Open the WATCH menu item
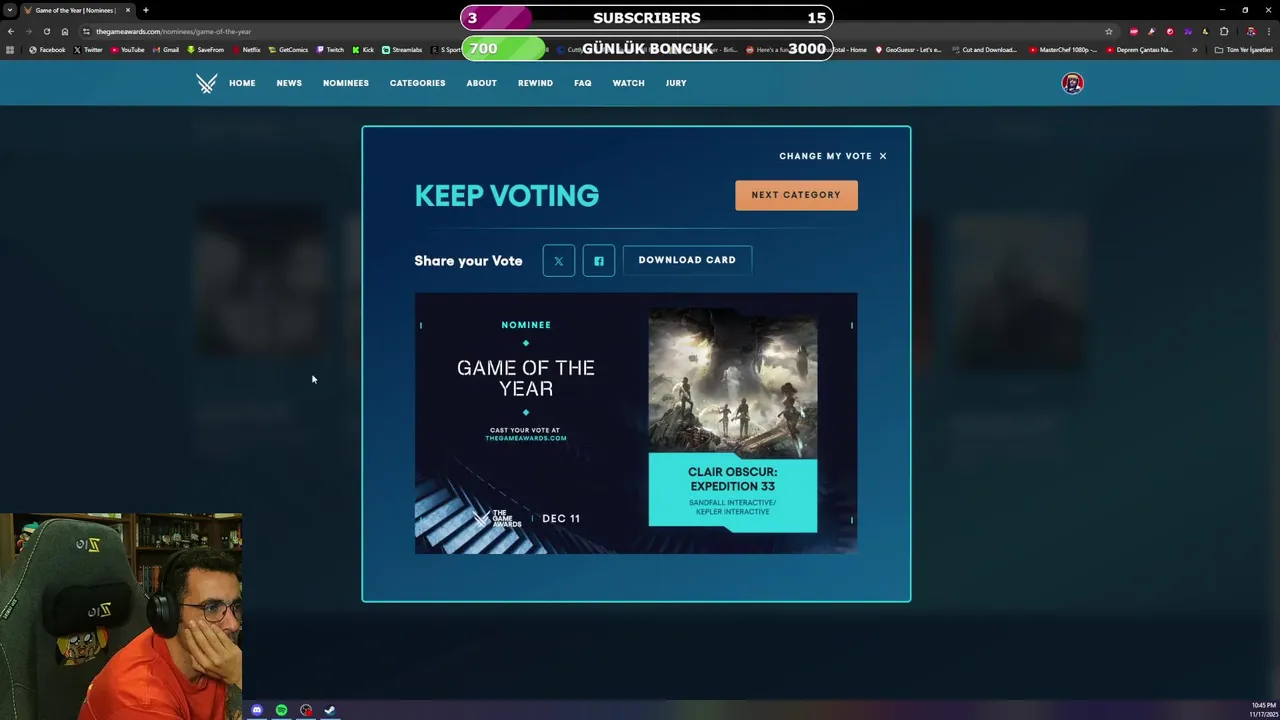Viewport: 1280px width, 720px height. (628, 83)
